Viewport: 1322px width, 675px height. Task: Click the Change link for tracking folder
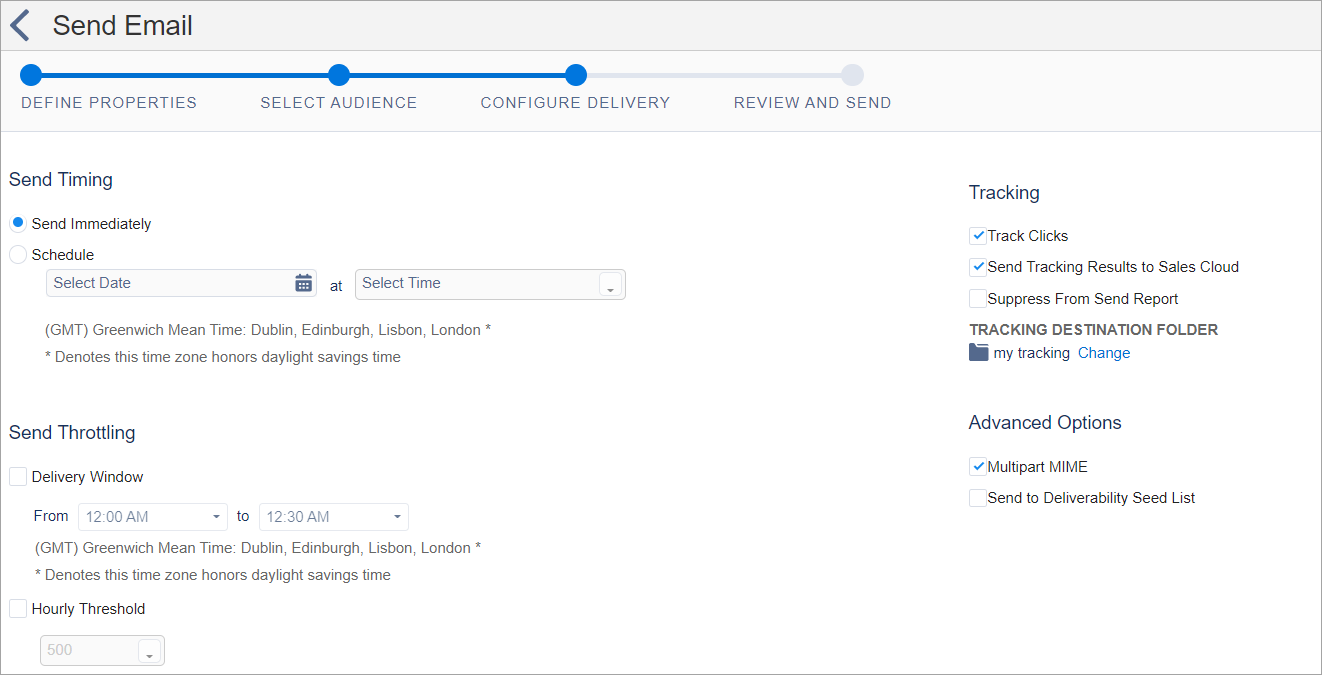pyautogui.click(x=1104, y=353)
